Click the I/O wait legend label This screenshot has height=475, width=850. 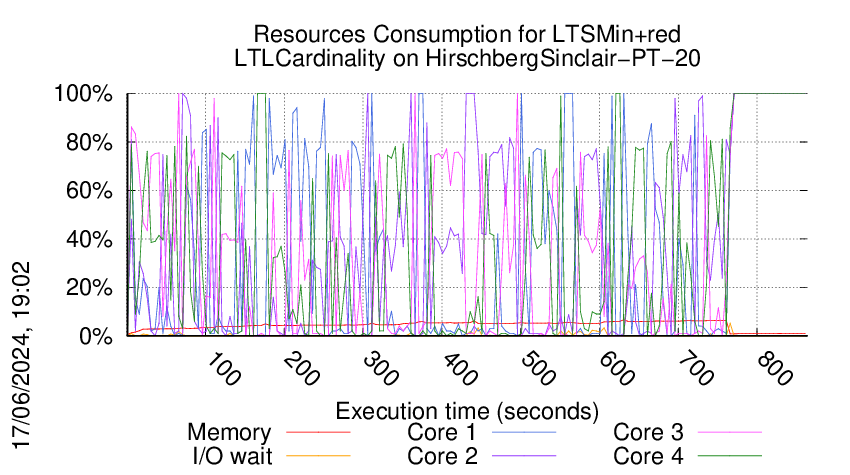pyautogui.click(x=232, y=456)
